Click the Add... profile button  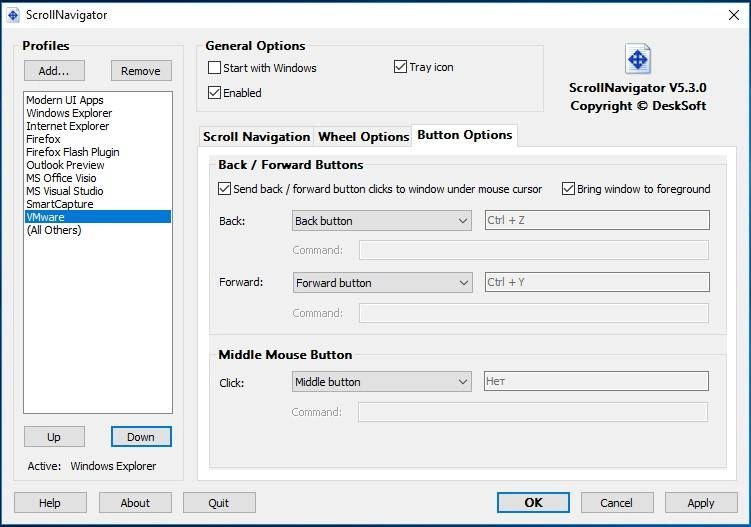tap(54, 71)
